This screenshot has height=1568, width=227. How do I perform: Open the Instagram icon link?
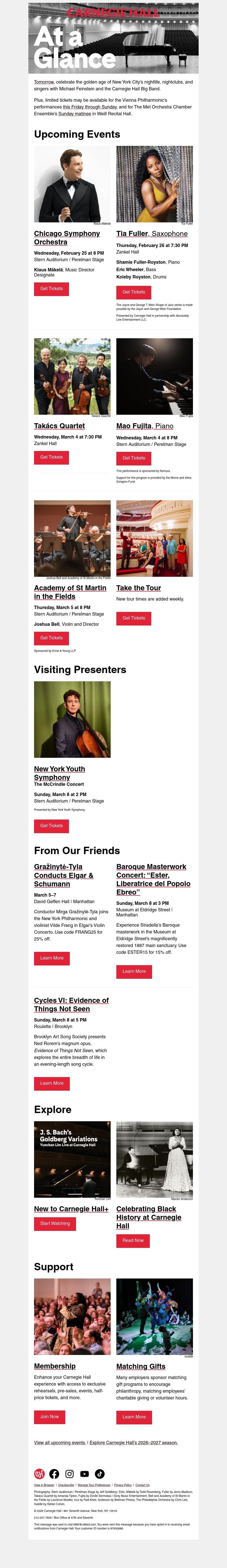point(70,1474)
